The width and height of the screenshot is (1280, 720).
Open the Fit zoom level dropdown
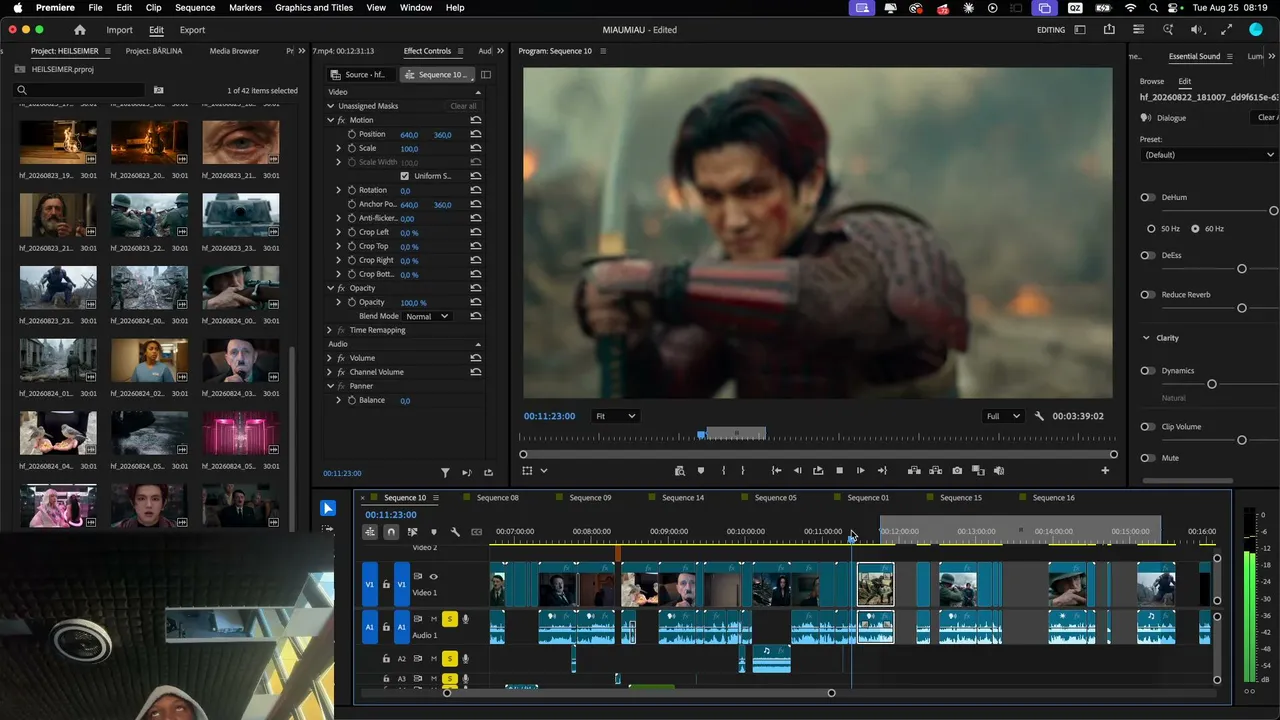click(615, 416)
